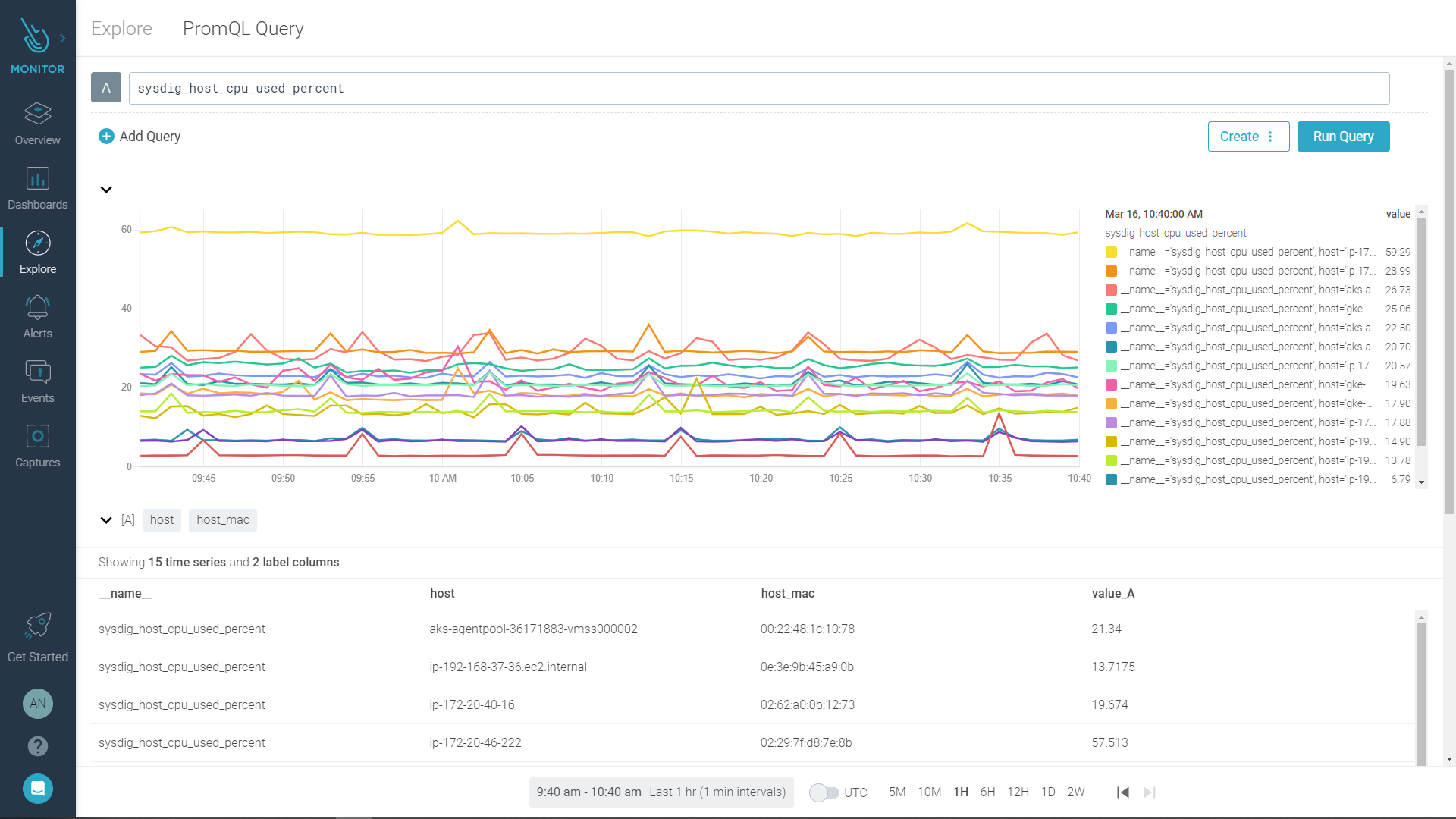Screen dimensions: 1456x819
Task: Jump to start of time range
Action: tap(1123, 792)
